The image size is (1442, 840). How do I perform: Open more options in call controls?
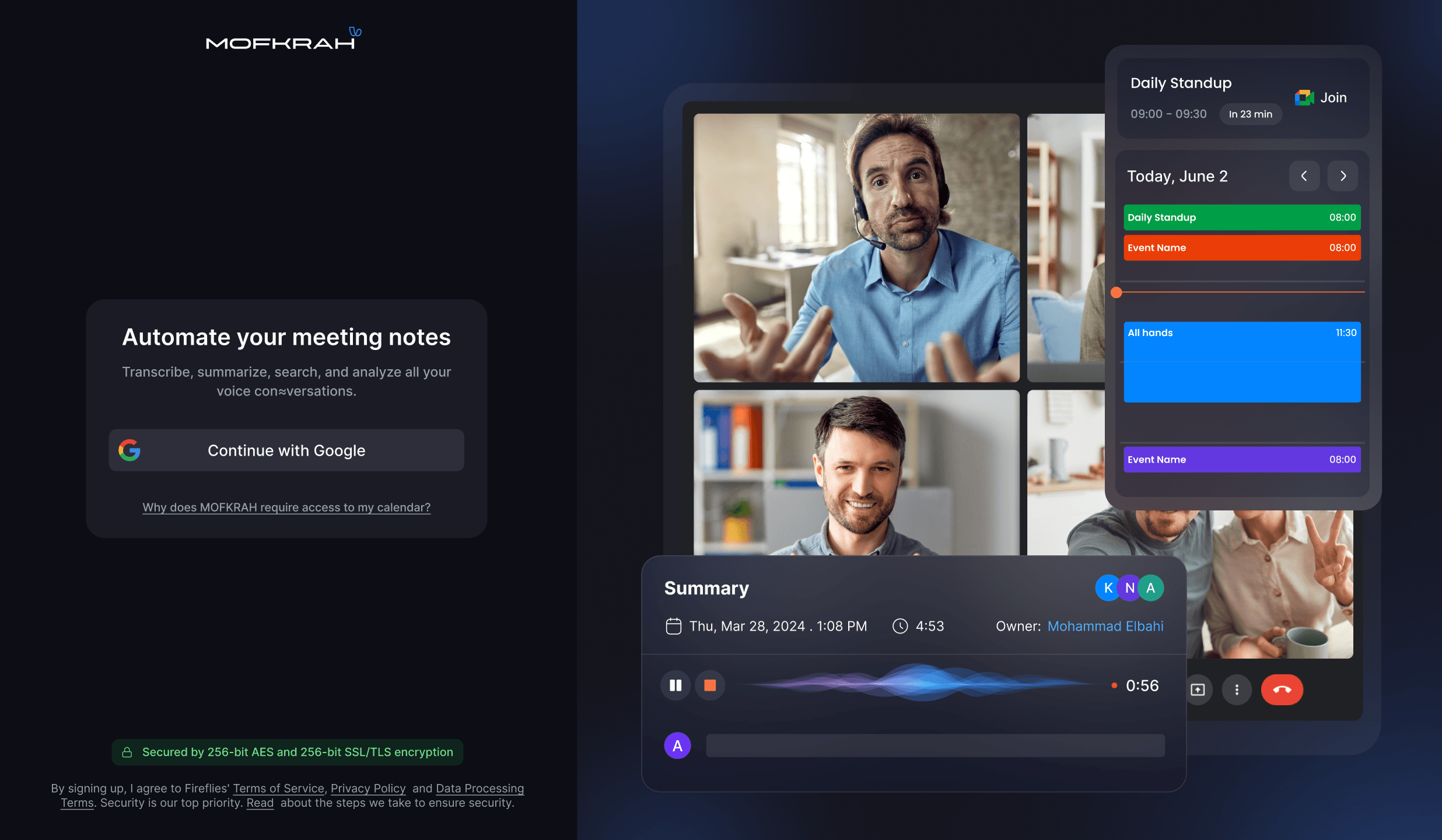coord(1237,690)
